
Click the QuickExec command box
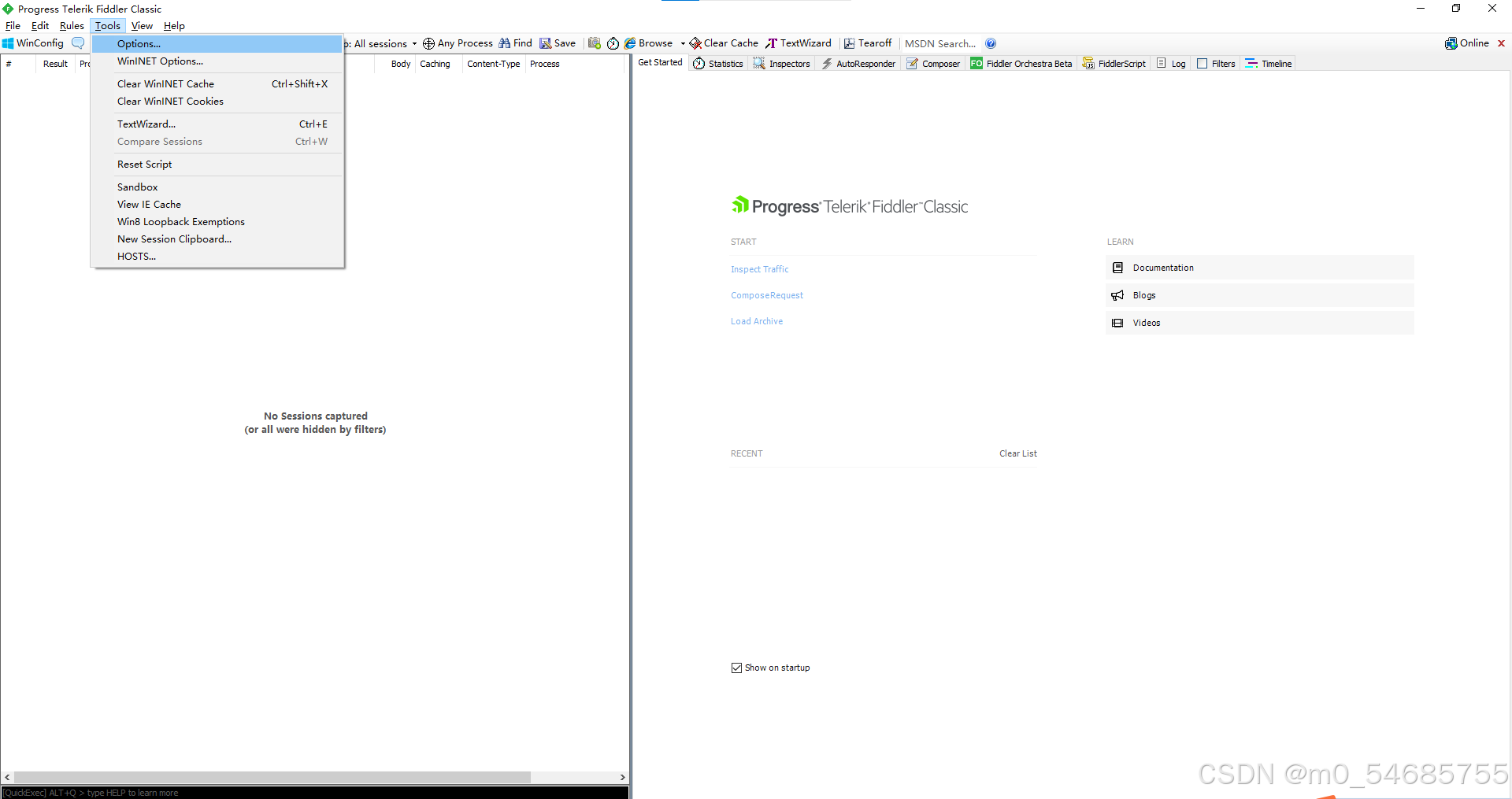pyautogui.click(x=315, y=793)
